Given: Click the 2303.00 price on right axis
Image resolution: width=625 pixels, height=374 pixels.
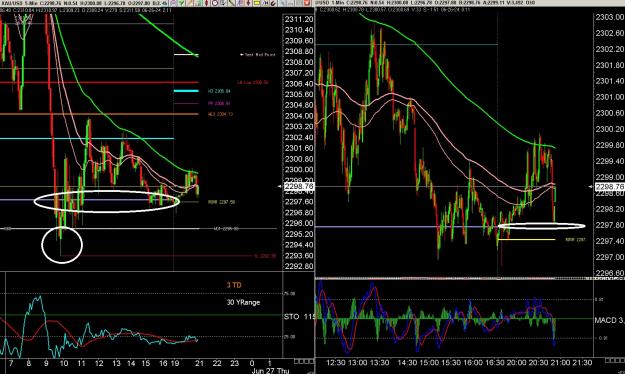Looking at the screenshot, I should [x=609, y=17].
